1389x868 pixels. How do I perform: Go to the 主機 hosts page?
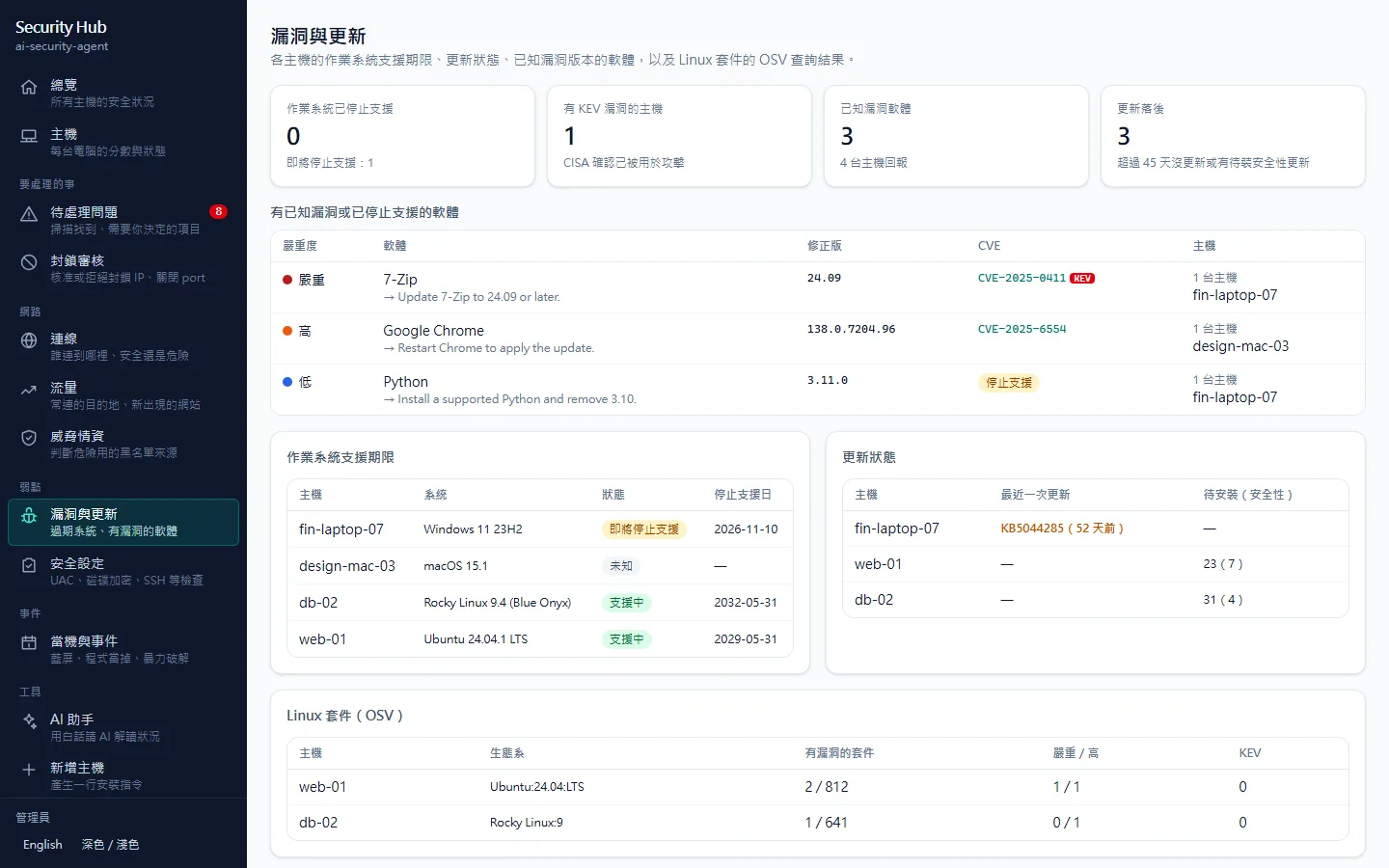pos(123,142)
